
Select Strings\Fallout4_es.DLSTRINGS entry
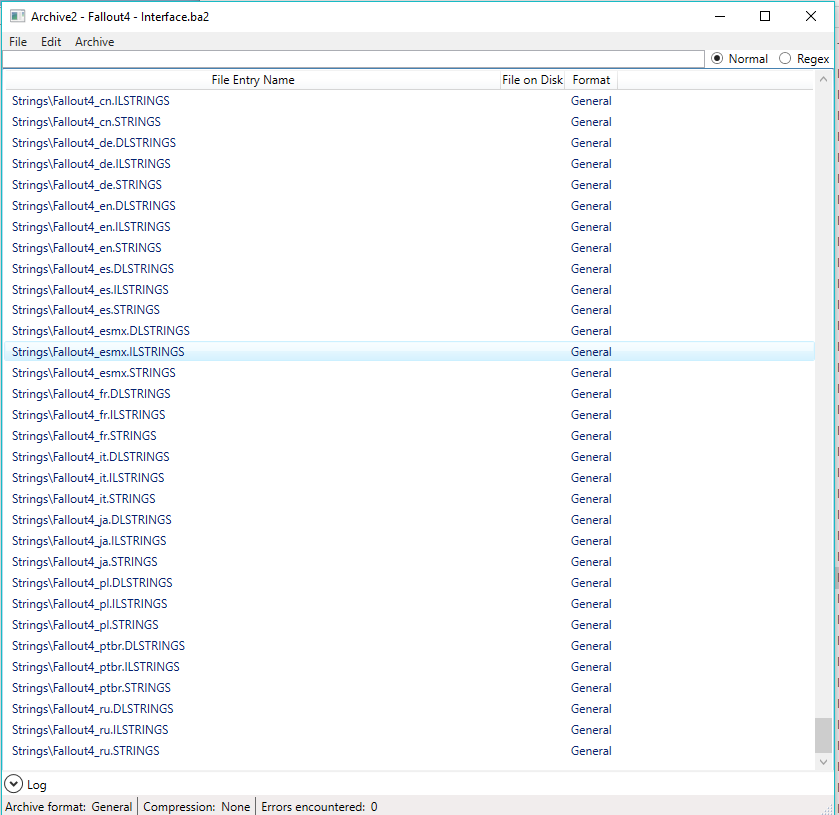pyautogui.click(x=409, y=269)
